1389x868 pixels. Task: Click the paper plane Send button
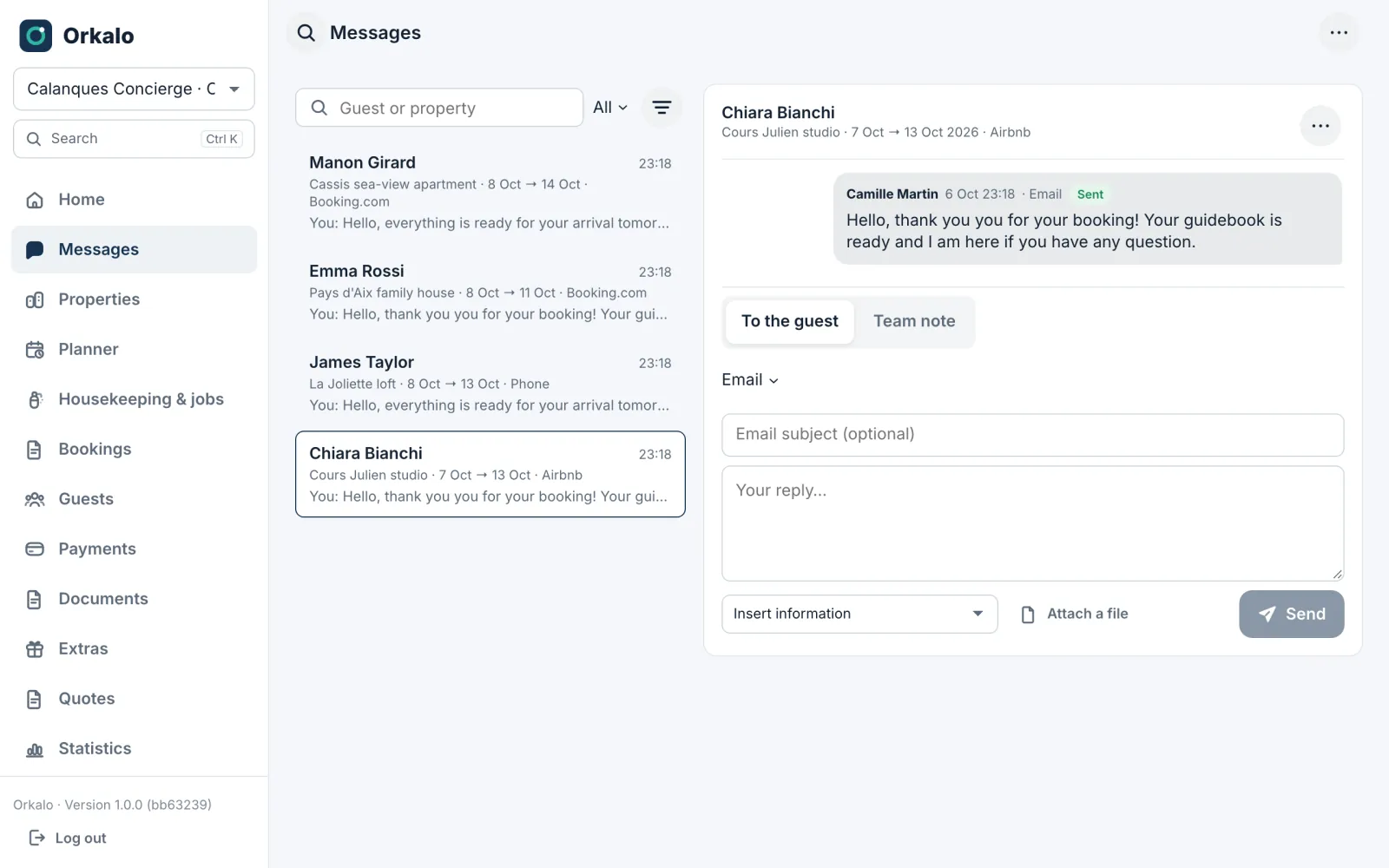(1291, 614)
